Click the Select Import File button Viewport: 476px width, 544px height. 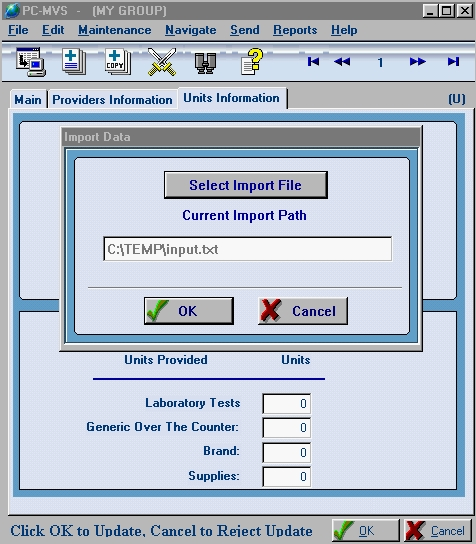pyautogui.click(x=246, y=185)
